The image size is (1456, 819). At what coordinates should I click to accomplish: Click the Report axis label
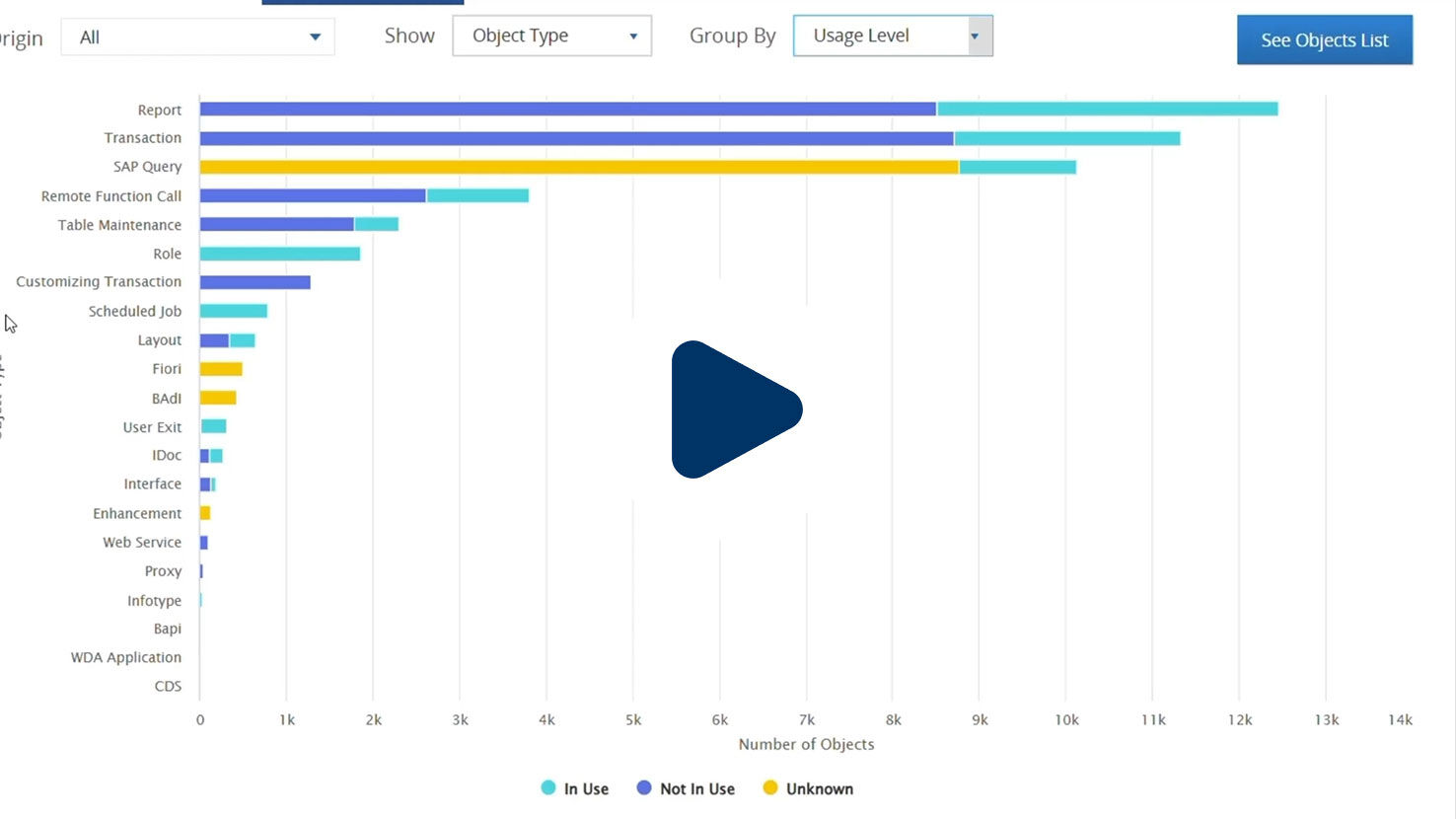[160, 110]
